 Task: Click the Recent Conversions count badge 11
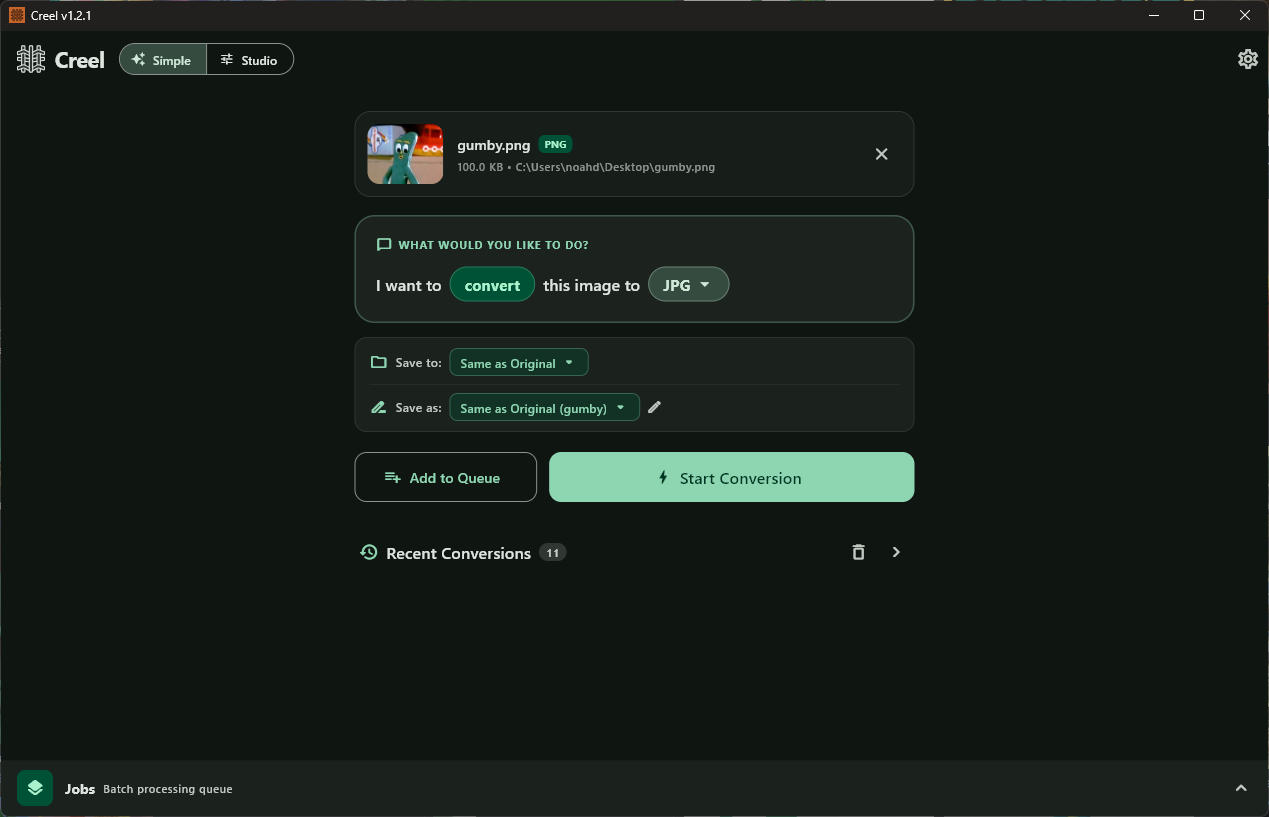[x=552, y=552]
